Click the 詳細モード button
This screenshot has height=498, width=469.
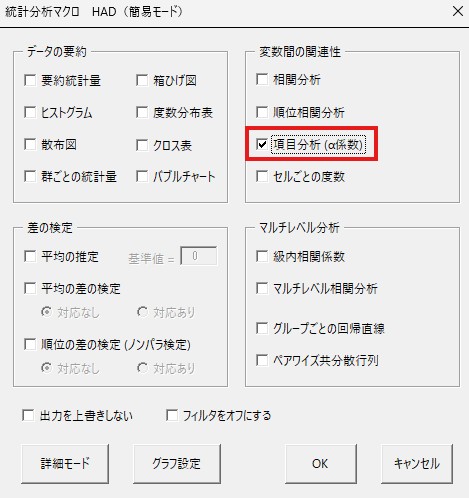tap(65, 464)
